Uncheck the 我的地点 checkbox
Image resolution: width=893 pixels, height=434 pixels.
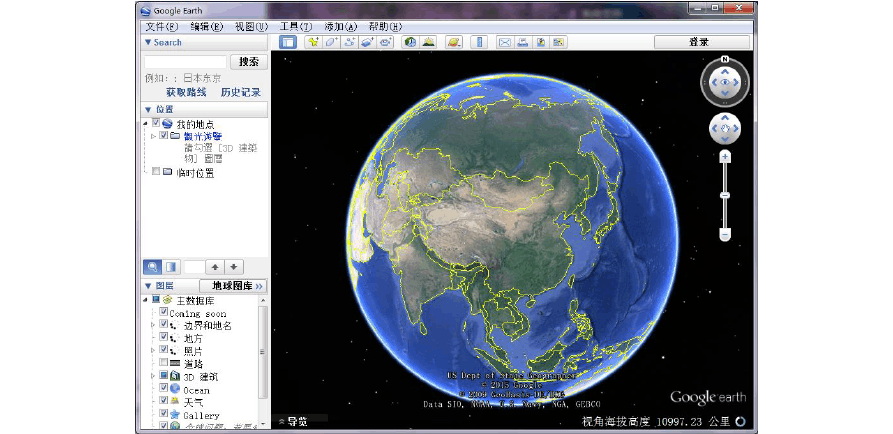(156, 123)
